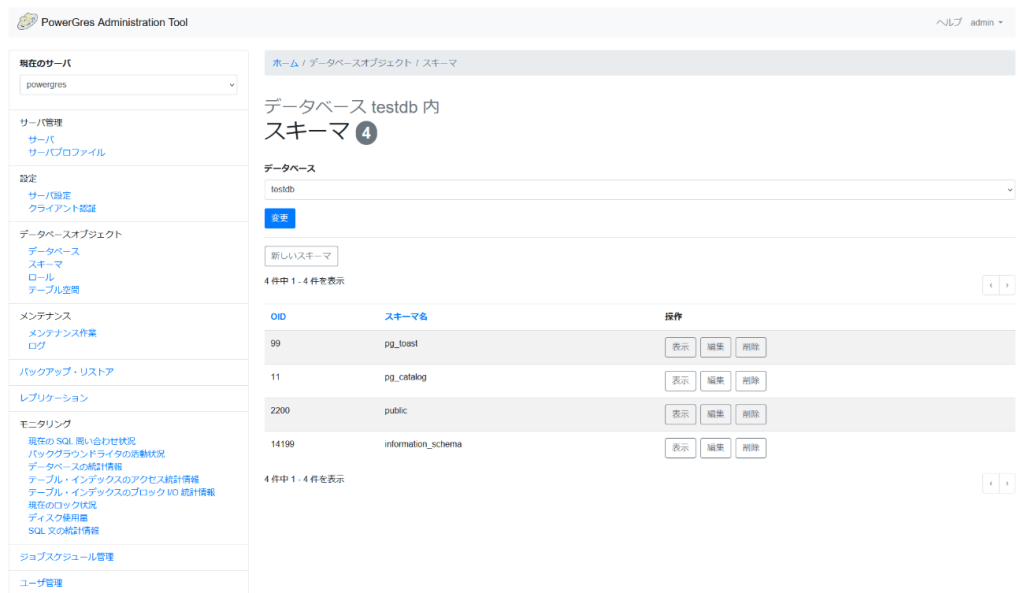The image size is (1024, 593).
Task: Click OID value 14199
Action: (x=283, y=444)
